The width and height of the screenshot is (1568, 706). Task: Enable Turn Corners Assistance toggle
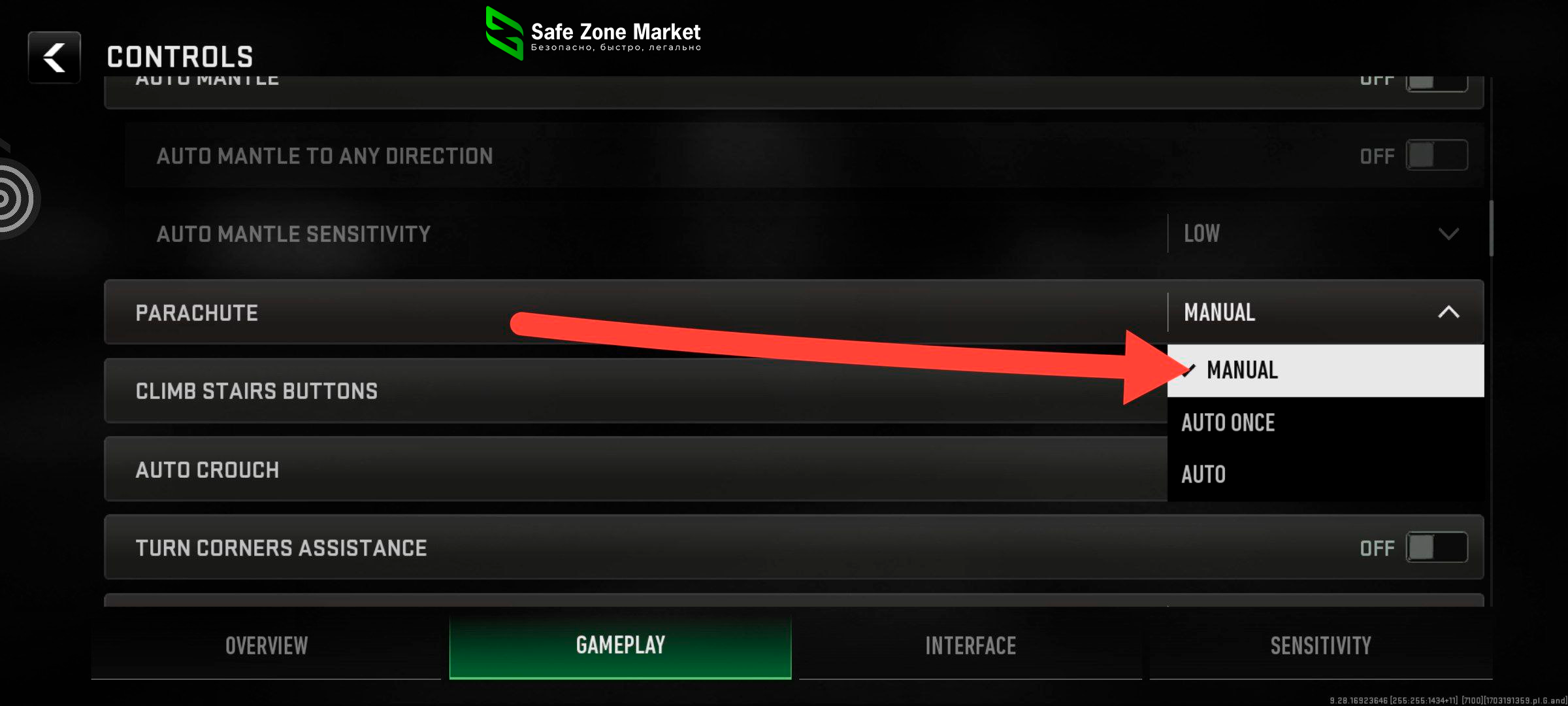(1437, 548)
